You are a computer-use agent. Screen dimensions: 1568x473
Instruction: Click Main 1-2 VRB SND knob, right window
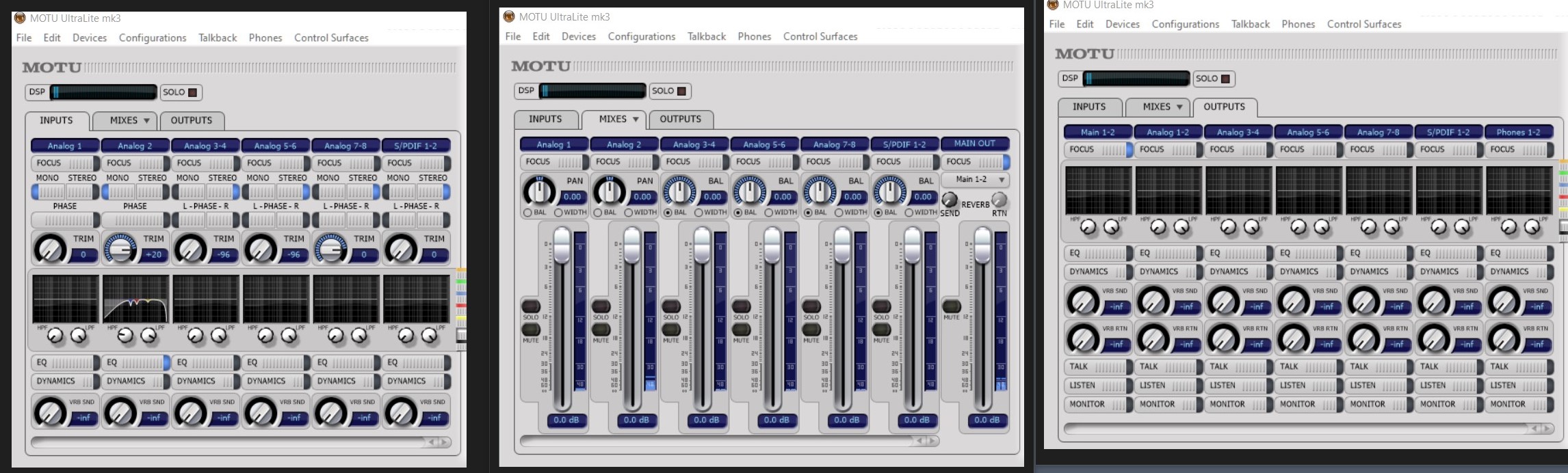coord(1083,301)
